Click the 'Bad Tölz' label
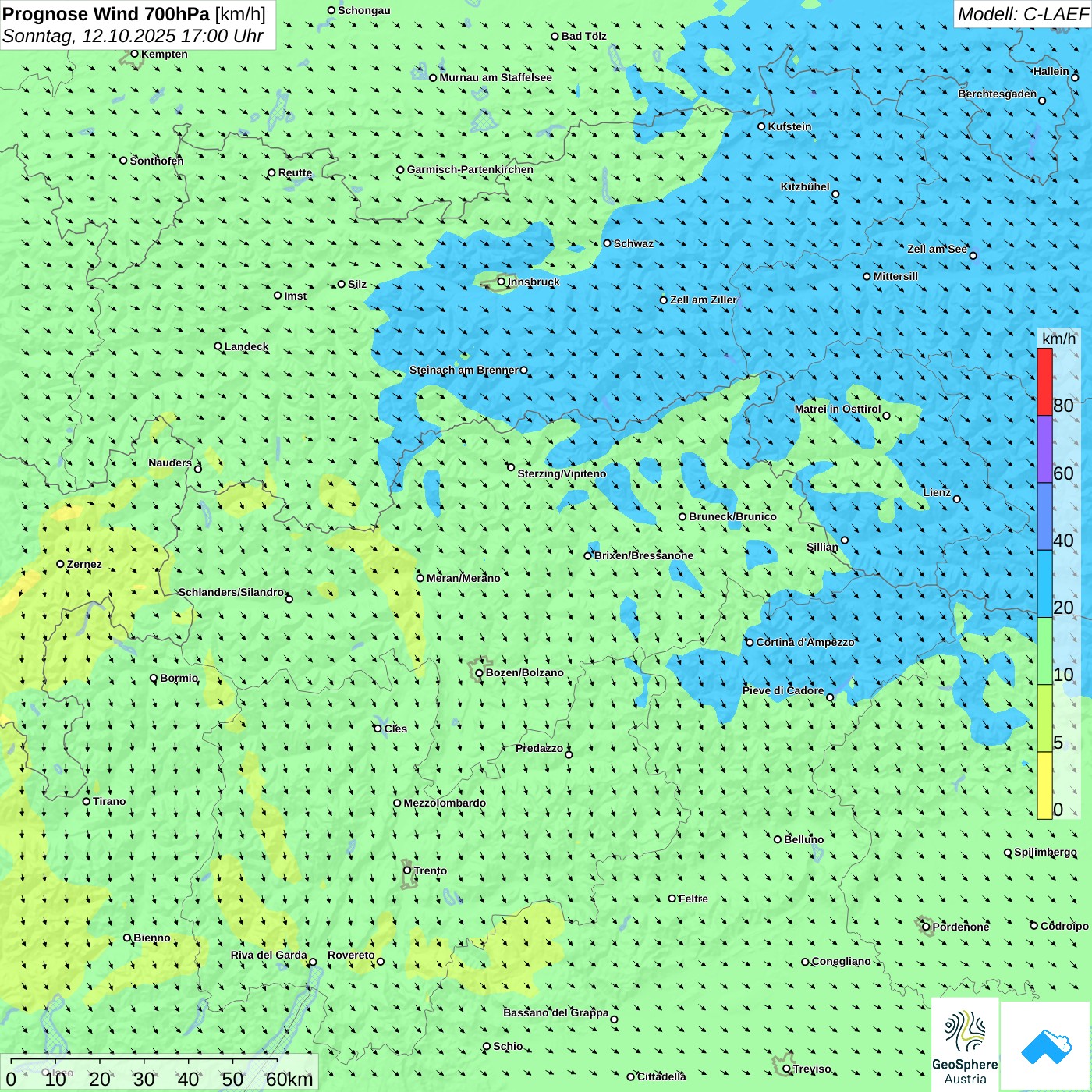 point(584,36)
